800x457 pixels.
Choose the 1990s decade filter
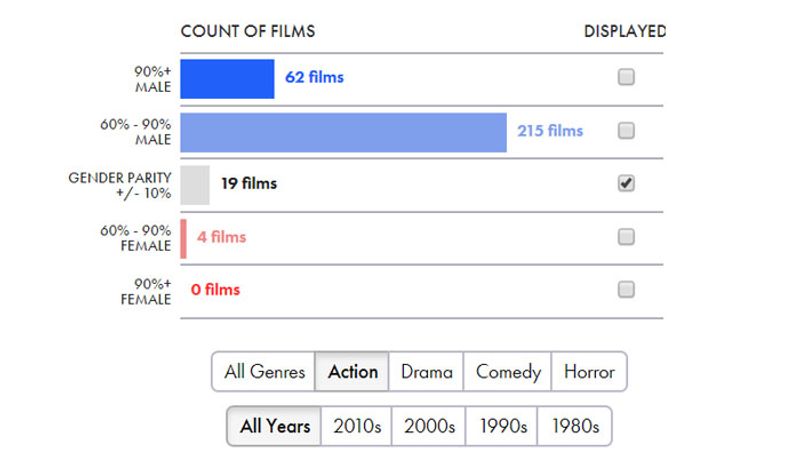pos(502,426)
